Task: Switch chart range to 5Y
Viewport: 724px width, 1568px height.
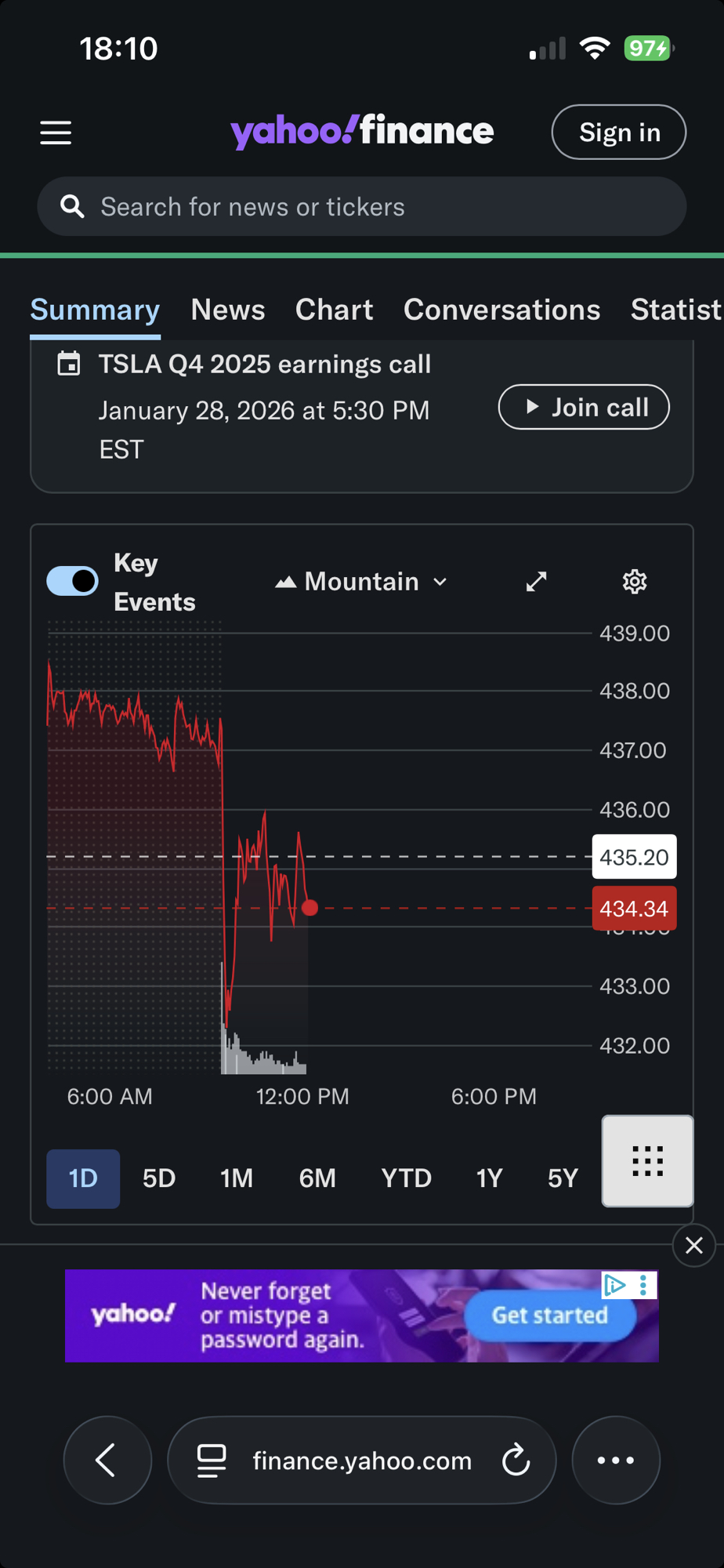Action: (563, 1178)
